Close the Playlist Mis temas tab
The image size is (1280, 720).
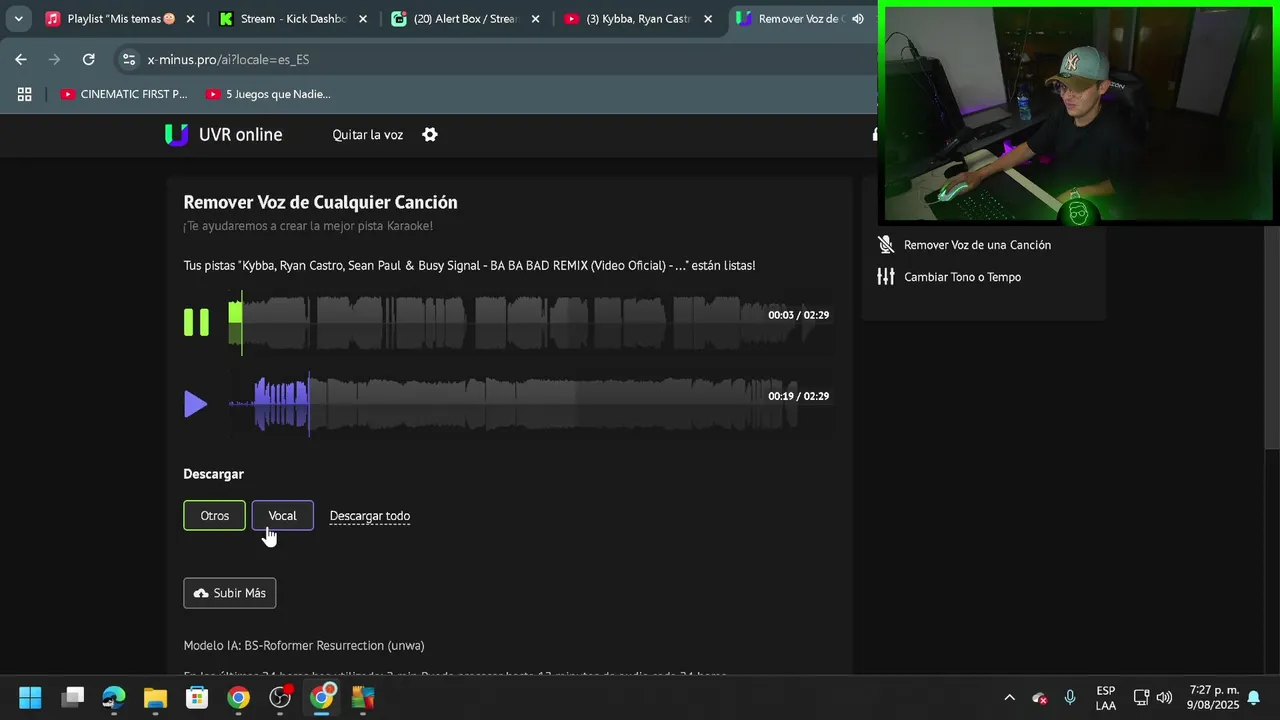(x=190, y=19)
